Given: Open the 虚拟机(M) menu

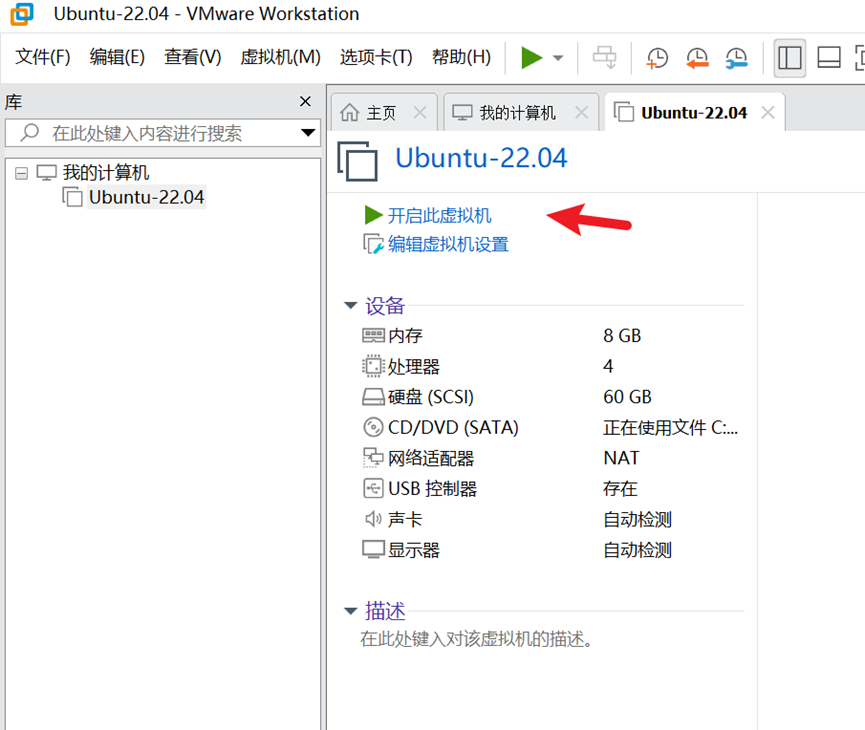Looking at the screenshot, I should coord(280,57).
